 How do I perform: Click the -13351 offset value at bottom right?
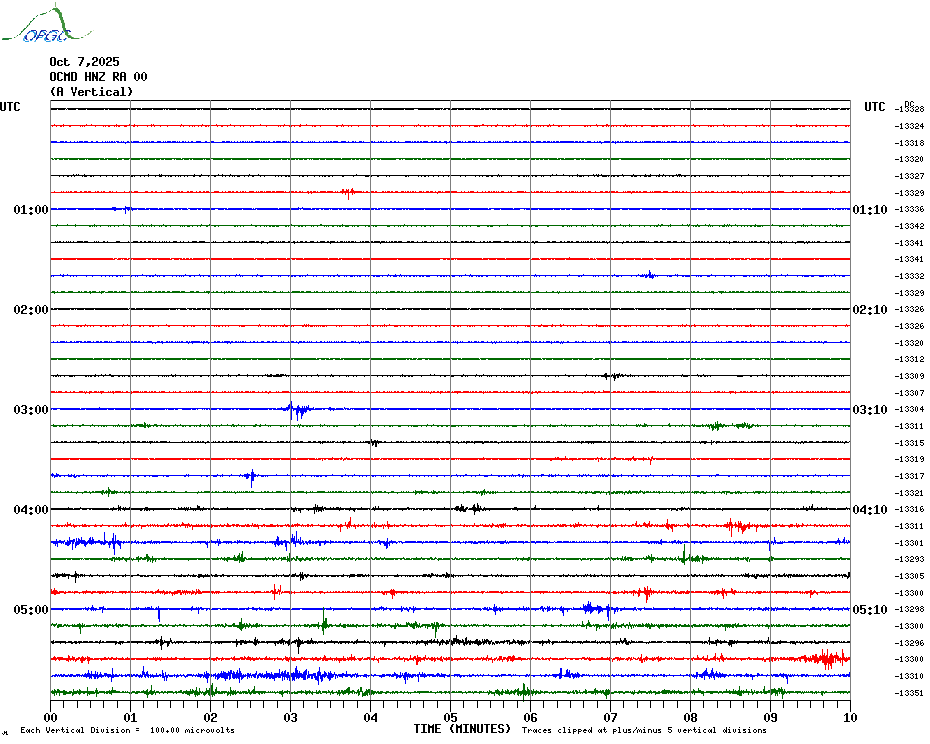(909, 693)
